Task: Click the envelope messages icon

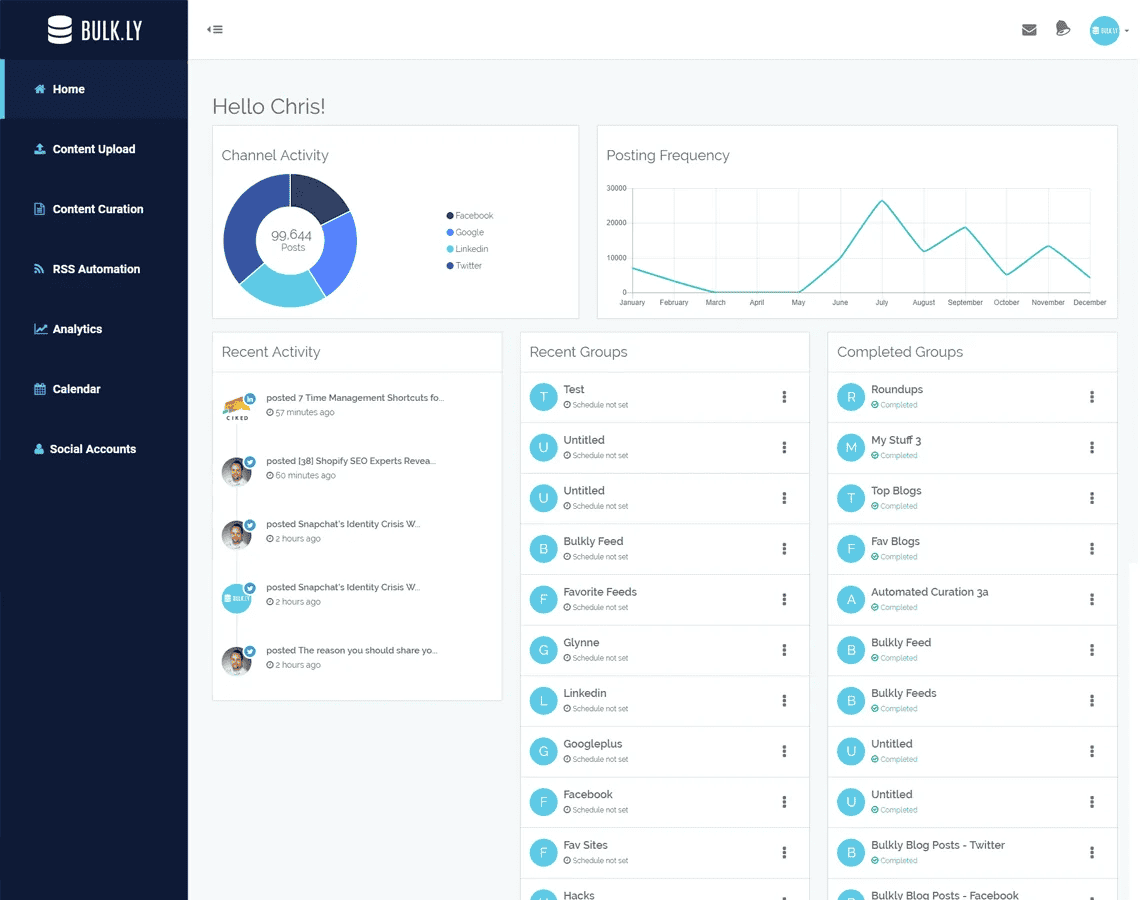Action: point(1029,30)
